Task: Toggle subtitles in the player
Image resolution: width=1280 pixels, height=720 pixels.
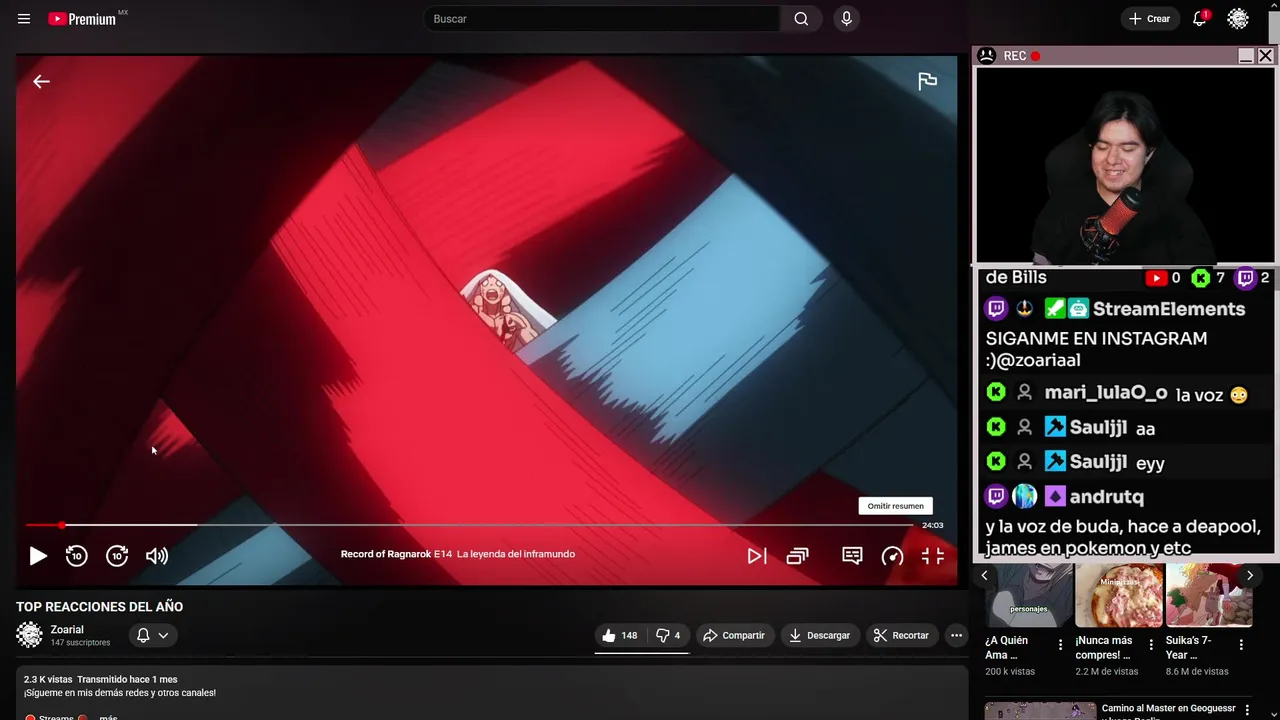Action: pyautogui.click(x=852, y=556)
